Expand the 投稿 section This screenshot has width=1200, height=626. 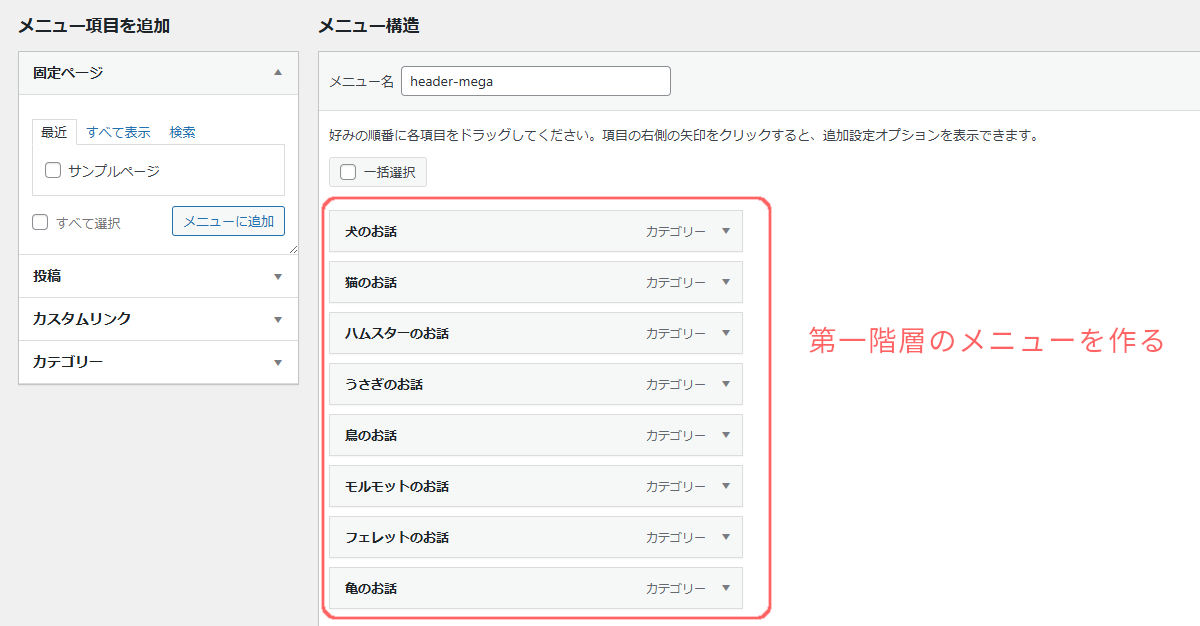click(x=278, y=277)
